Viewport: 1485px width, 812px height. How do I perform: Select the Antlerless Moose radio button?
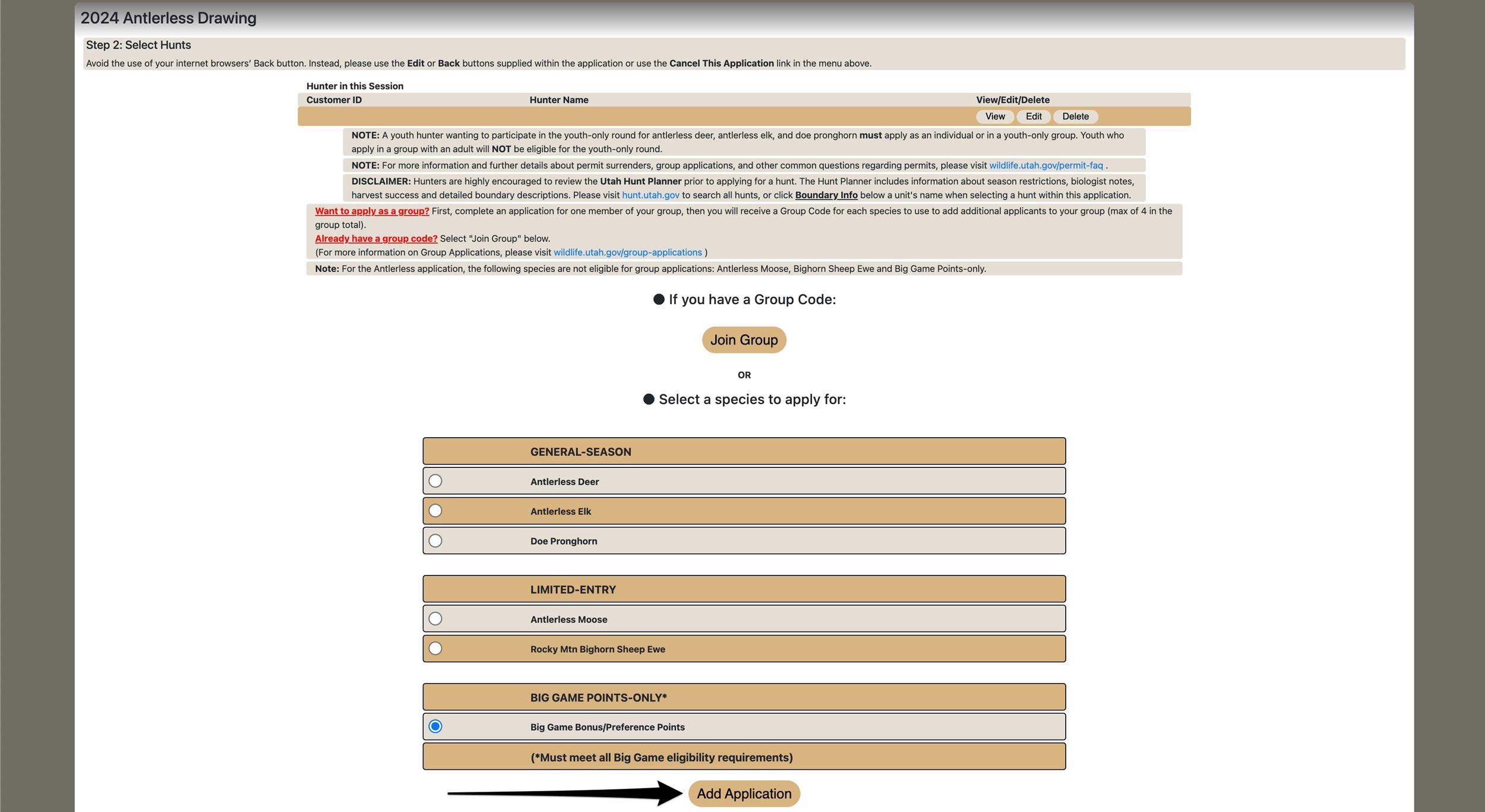(x=435, y=619)
